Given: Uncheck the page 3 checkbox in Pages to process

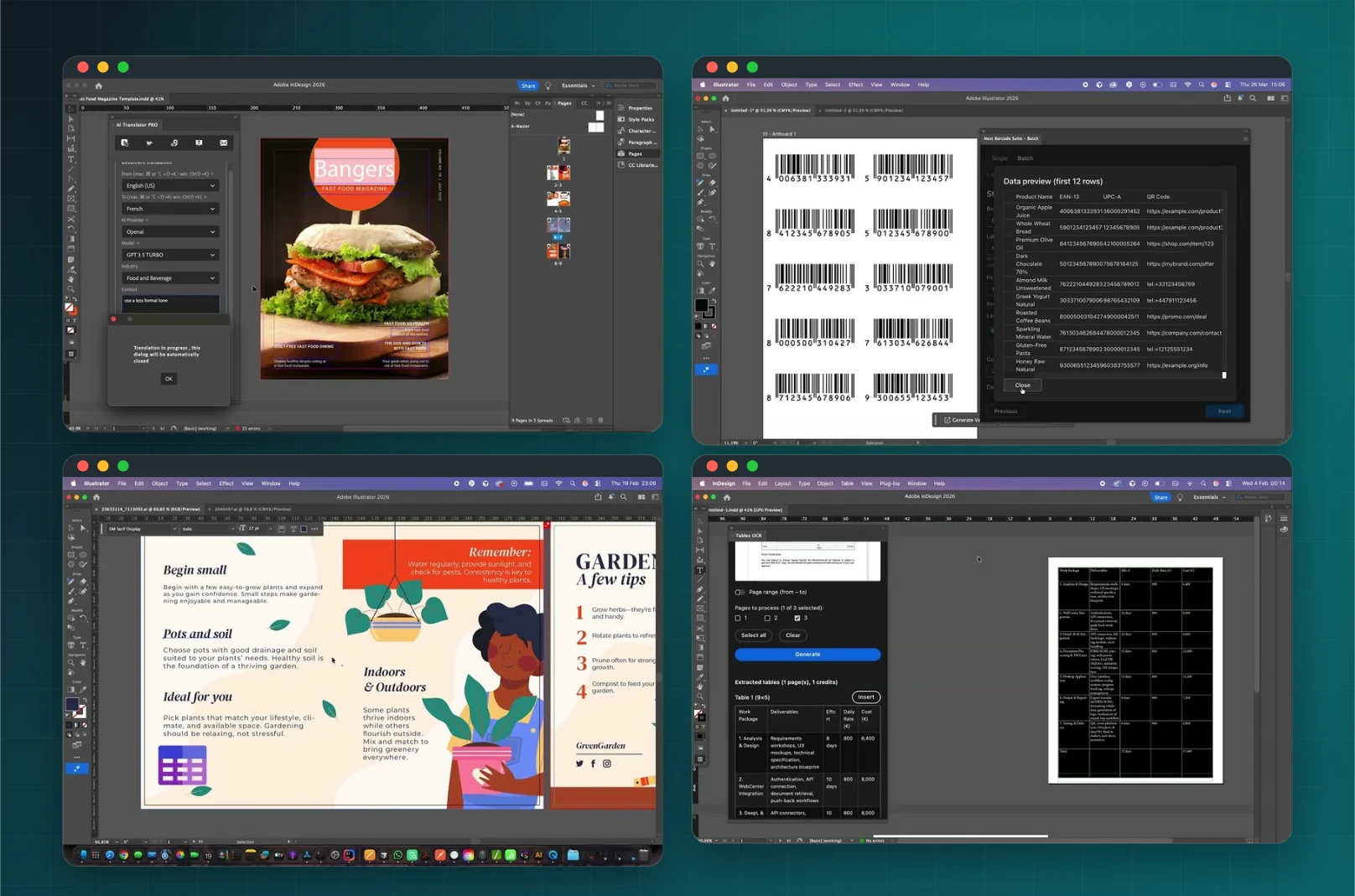Looking at the screenshot, I should (x=797, y=618).
